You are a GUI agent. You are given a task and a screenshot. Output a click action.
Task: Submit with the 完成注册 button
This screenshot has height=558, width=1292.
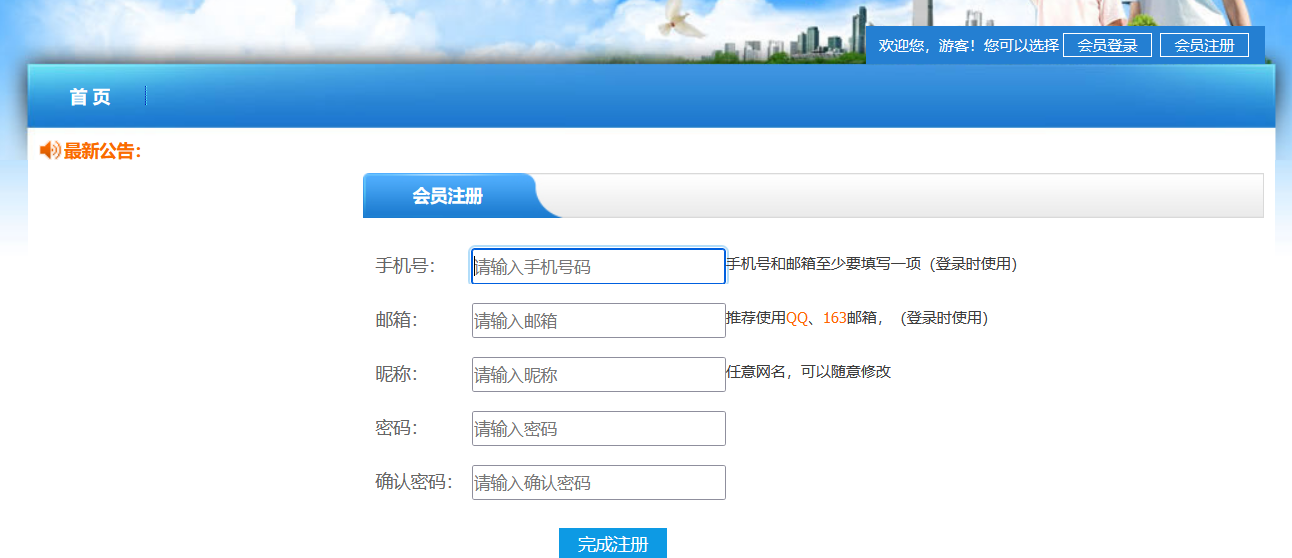point(613,544)
